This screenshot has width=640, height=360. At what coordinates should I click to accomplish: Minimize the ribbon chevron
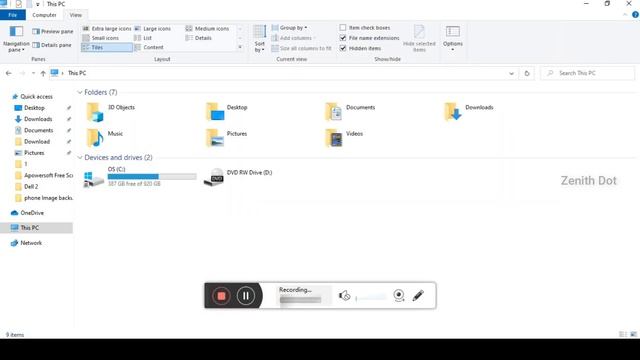coord(625,15)
